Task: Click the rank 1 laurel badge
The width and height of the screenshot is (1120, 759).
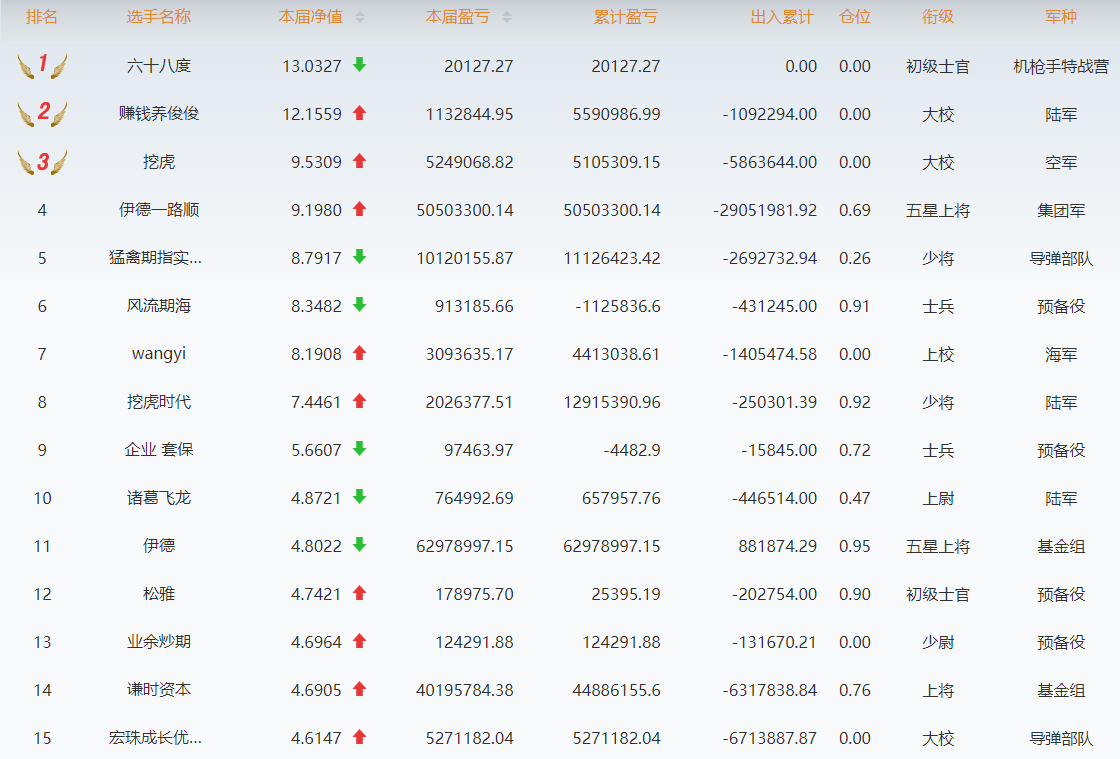Action: click(x=42, y=66)
